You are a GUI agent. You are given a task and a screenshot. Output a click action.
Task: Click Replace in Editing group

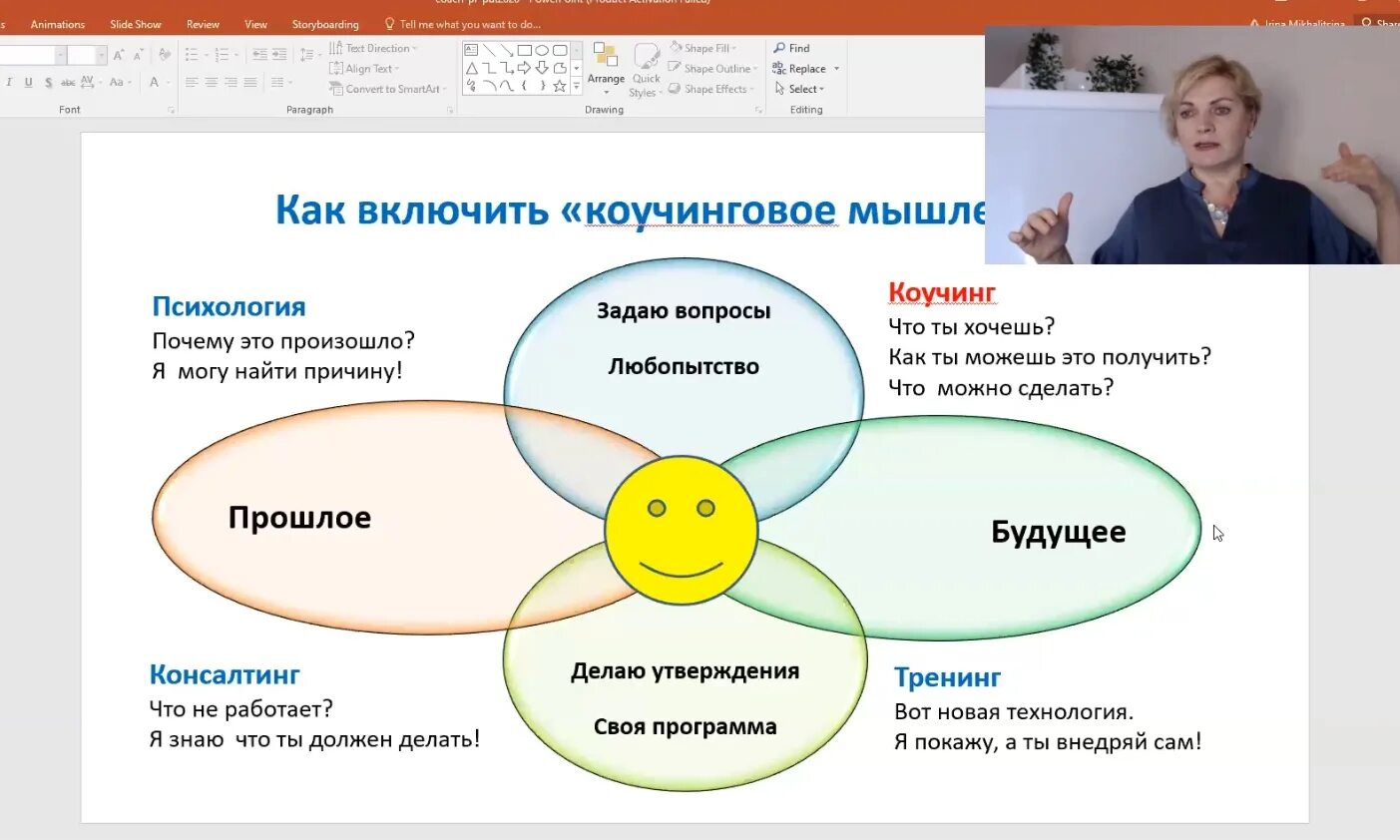coord(799,69)
